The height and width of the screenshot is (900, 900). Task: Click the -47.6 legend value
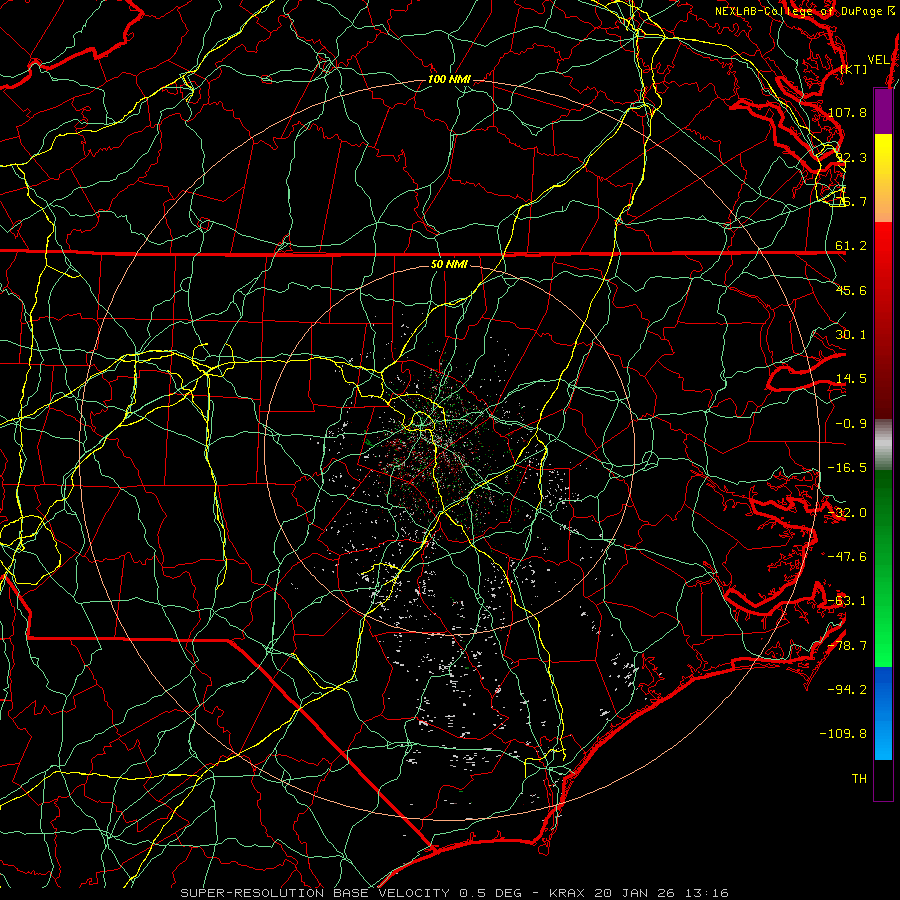click(x=847, y=557)
